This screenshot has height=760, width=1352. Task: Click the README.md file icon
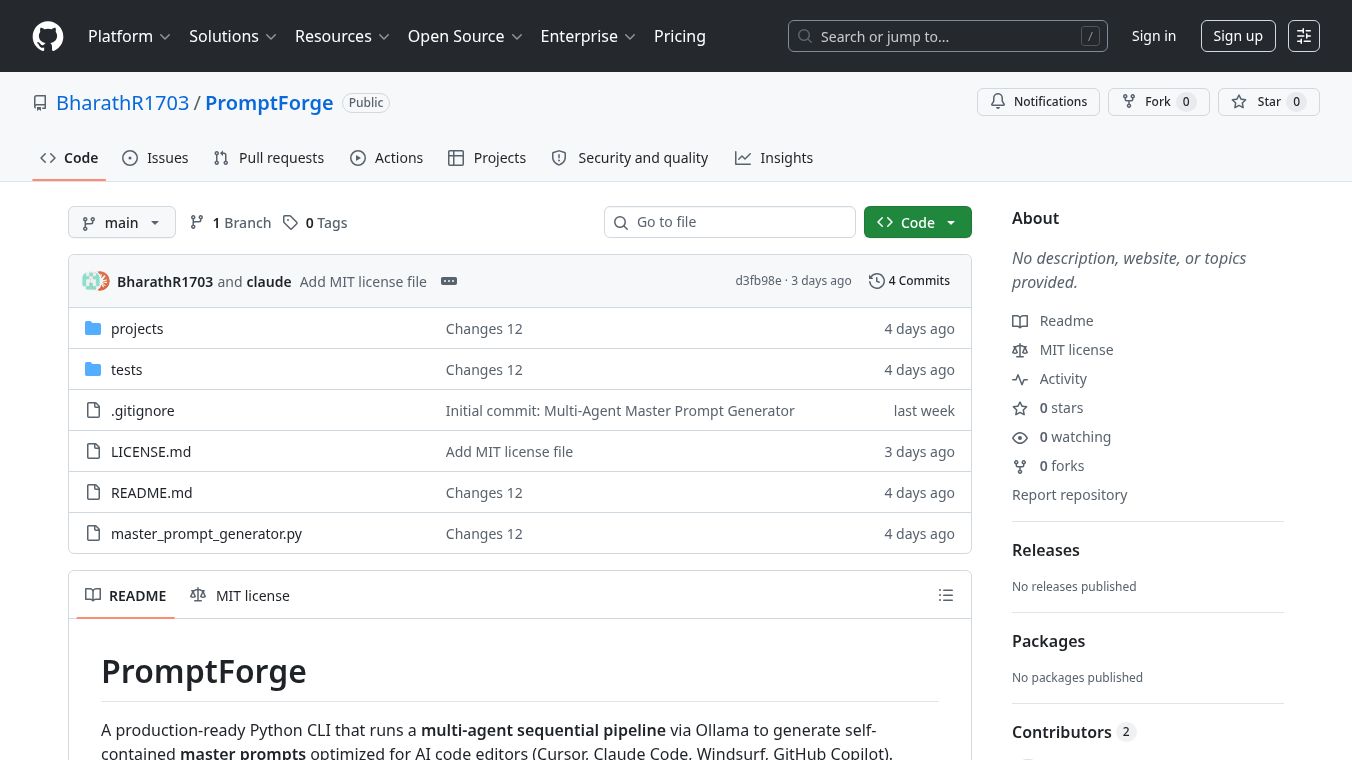pos(93,493)
